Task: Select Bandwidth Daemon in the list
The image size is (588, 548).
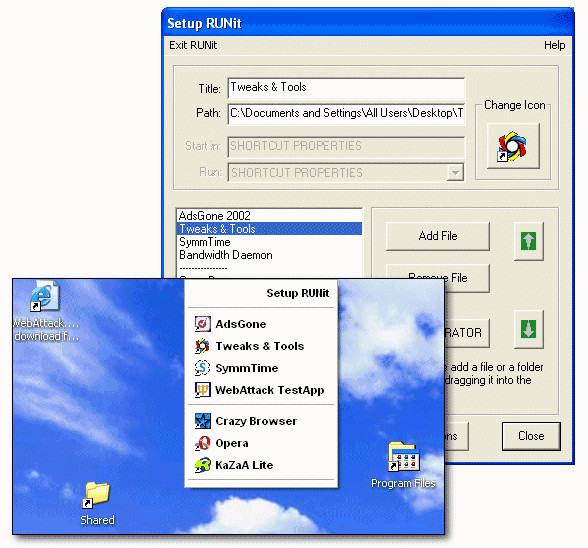Action: (269, 255)
